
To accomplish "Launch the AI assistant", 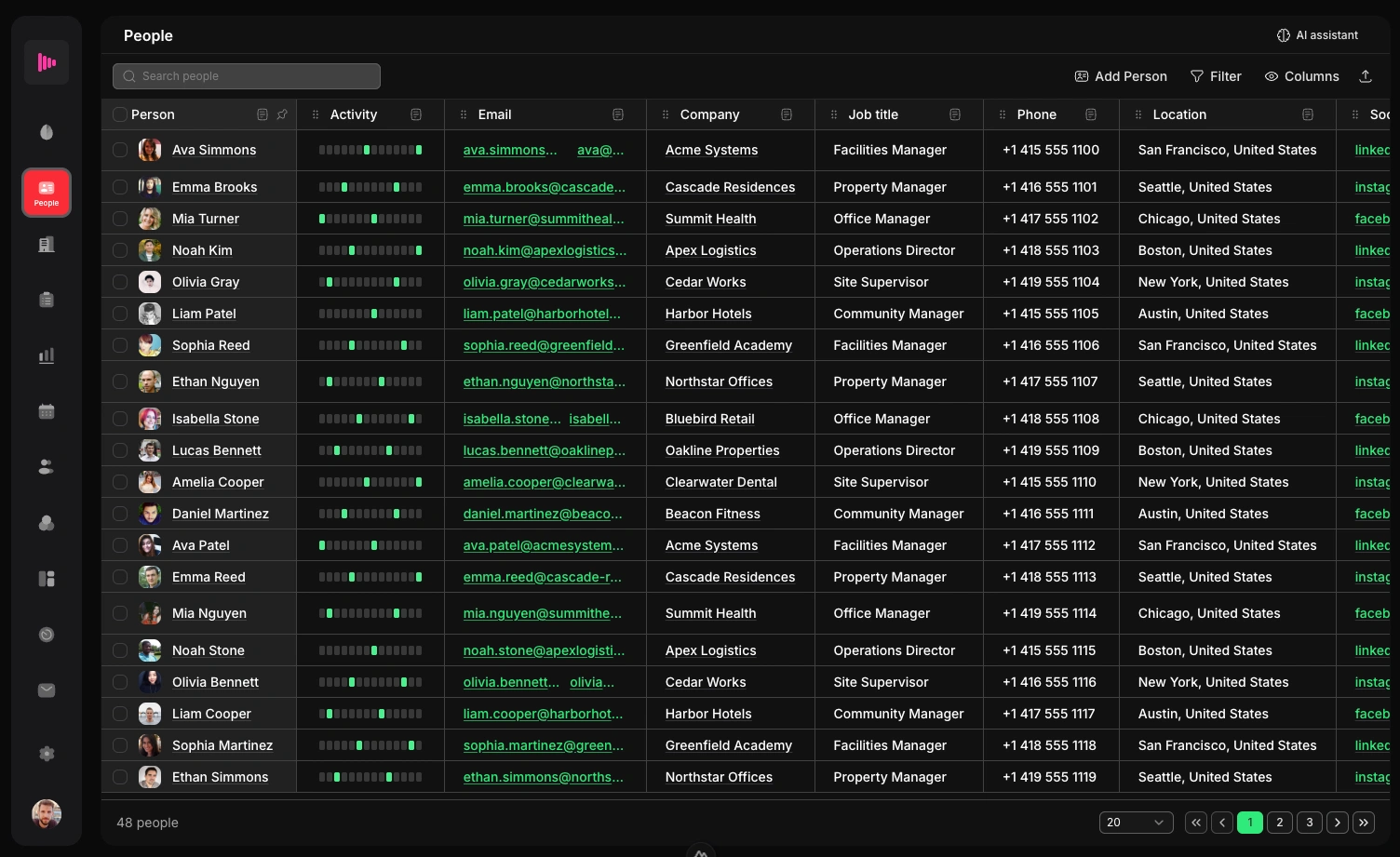I will click(x=1317, y=35).
